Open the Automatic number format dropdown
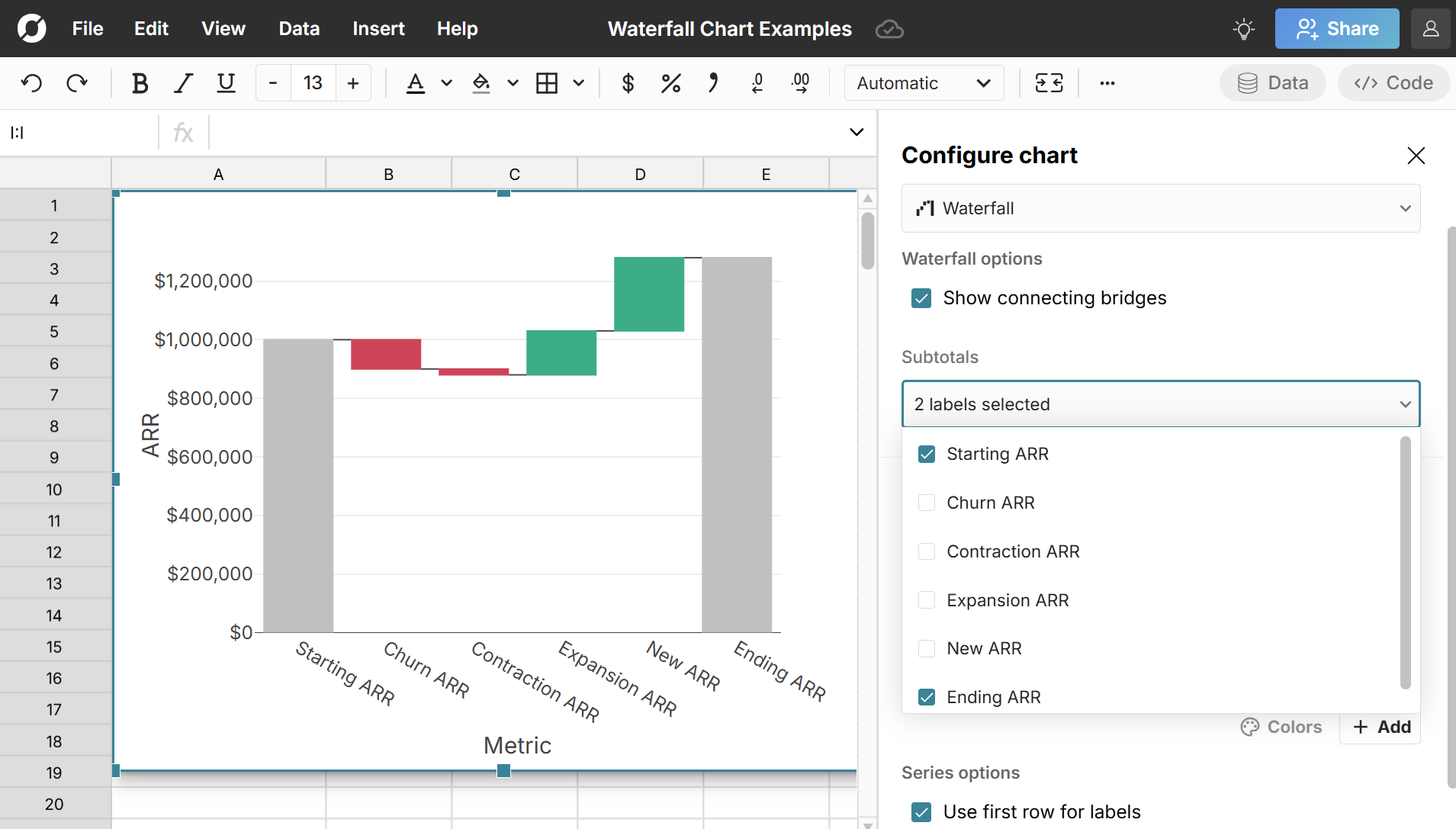Viewport: 1456px width, 829px height. 923,83
